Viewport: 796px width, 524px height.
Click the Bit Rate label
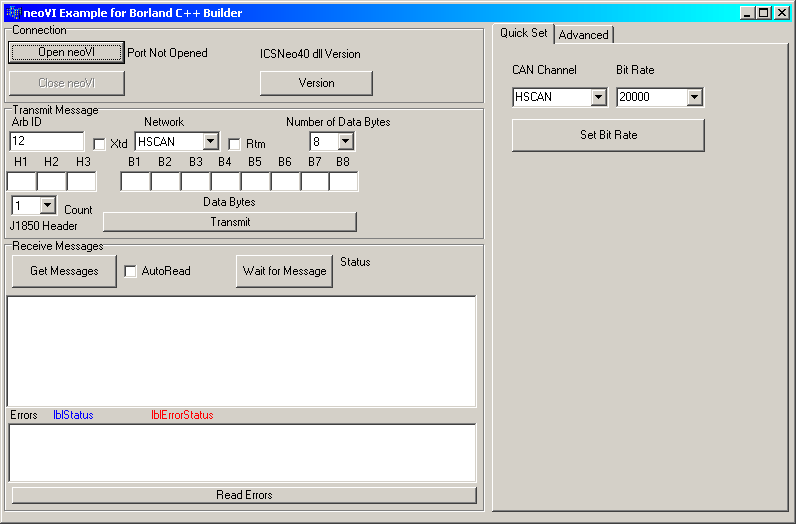(x=635, y=70)
